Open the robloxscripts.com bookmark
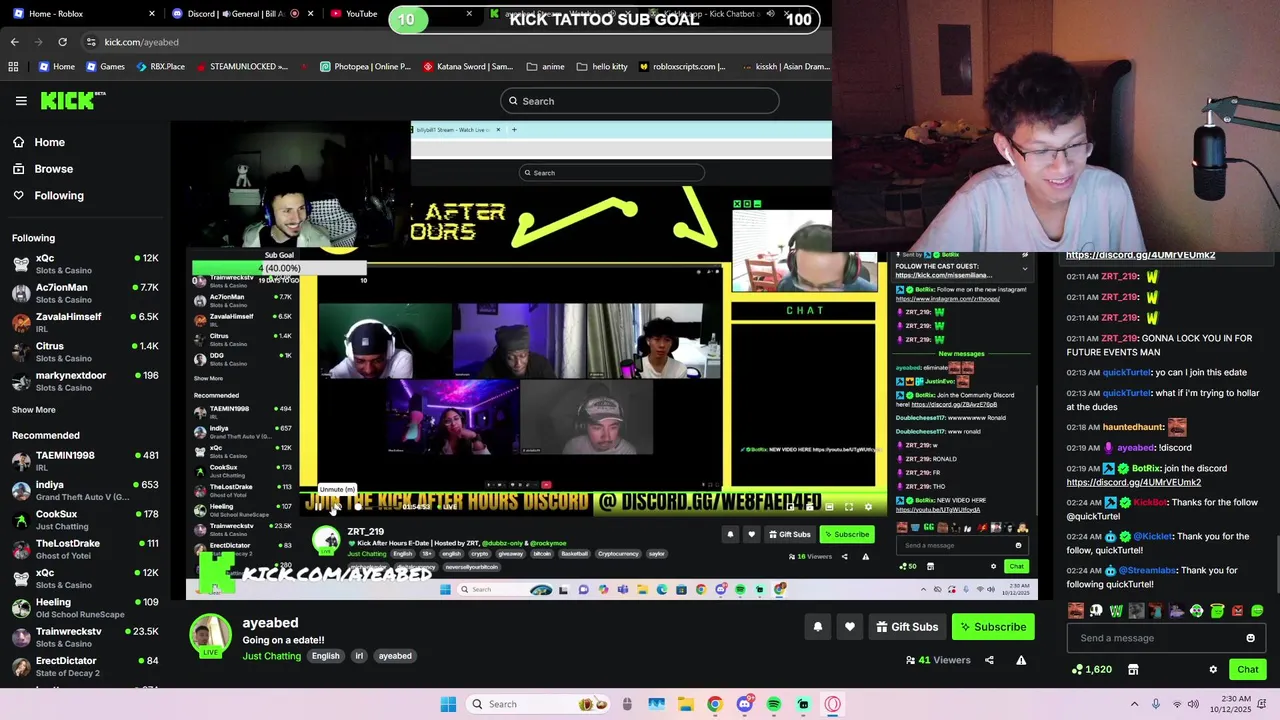Image resolution: width=1280 pixels, height=720 pixels. 682,67
